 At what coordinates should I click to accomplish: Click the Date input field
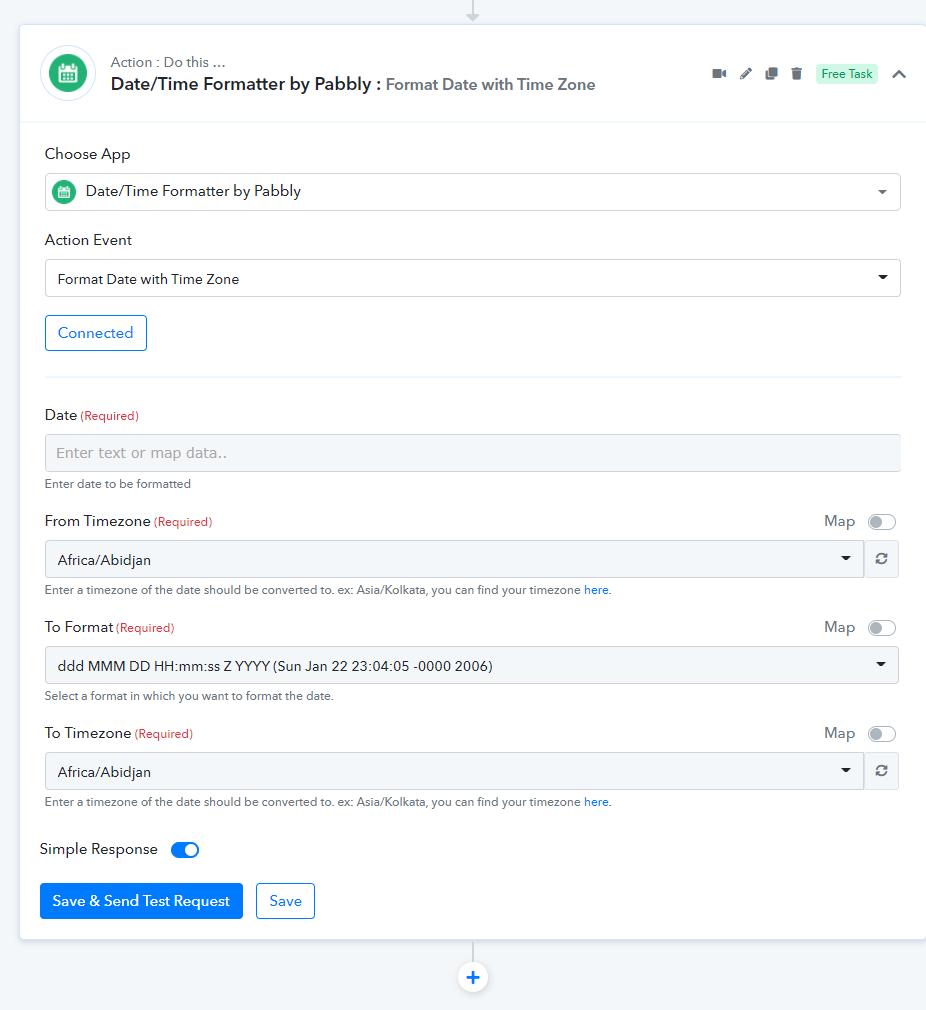point(473,453)
